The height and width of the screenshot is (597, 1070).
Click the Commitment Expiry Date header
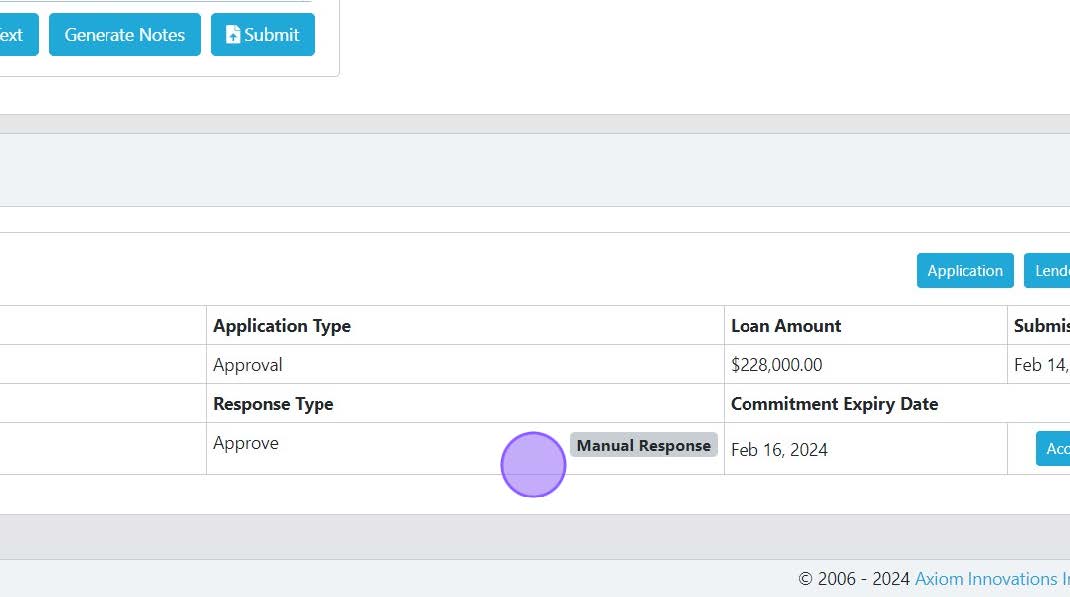click(834, 404)
